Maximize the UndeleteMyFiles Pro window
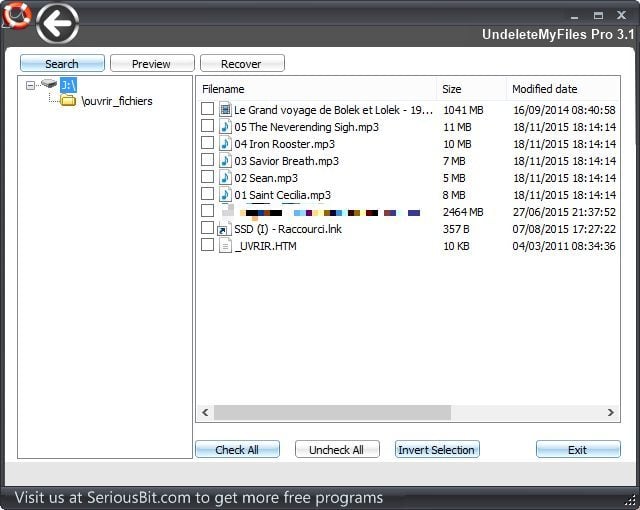This screenshot has height=510, width=640. pyautogui.click(x=598, y=16)
